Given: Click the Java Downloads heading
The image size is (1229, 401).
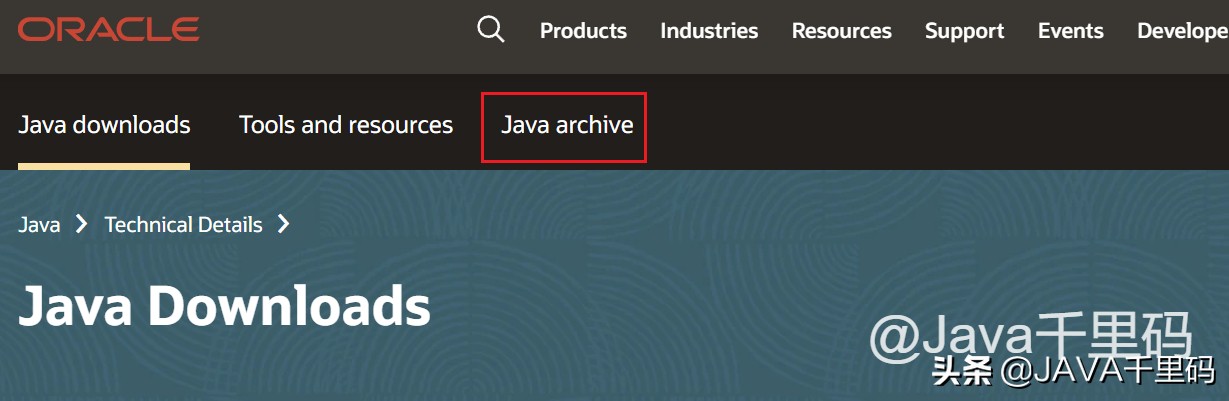Looking at the screenshot, I should [x=224, y=306].
